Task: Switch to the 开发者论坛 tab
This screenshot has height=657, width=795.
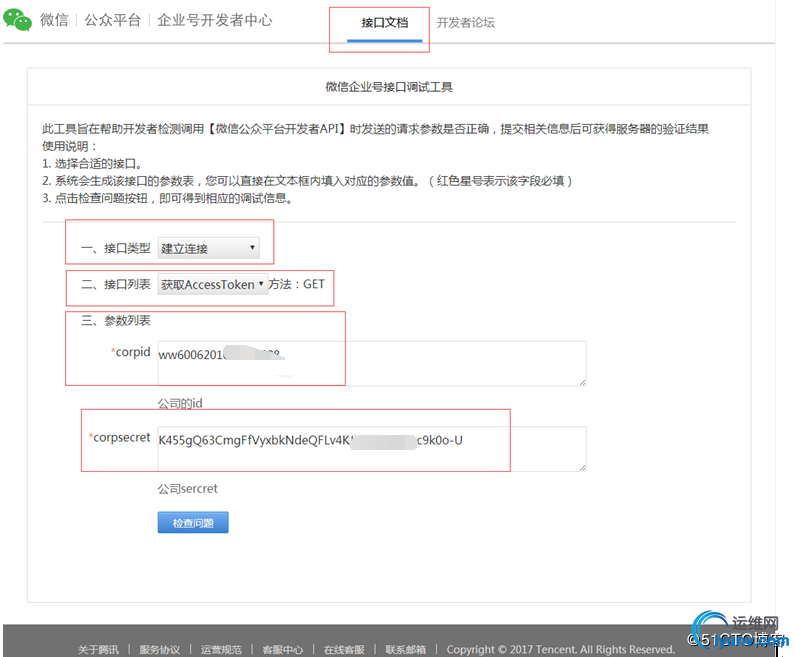Action: pyautogui.click(x=465, y=23)
